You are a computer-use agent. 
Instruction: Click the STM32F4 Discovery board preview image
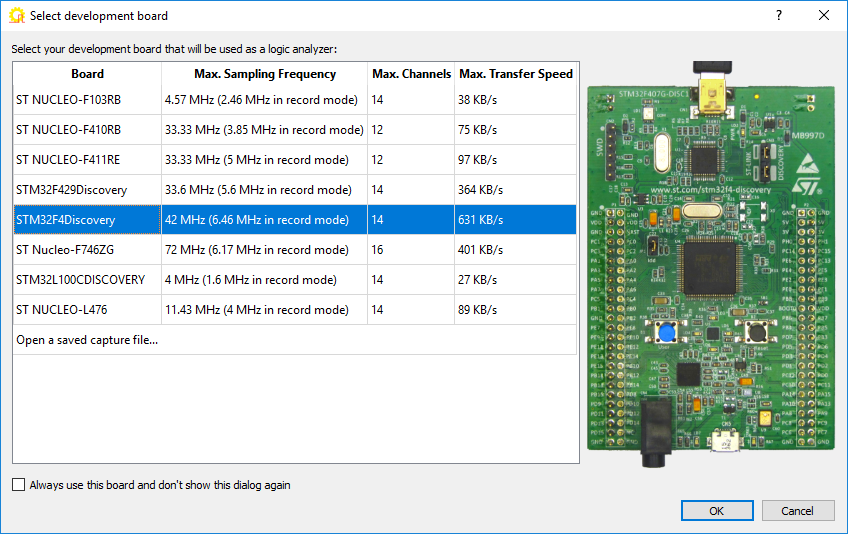coord(711,264)
